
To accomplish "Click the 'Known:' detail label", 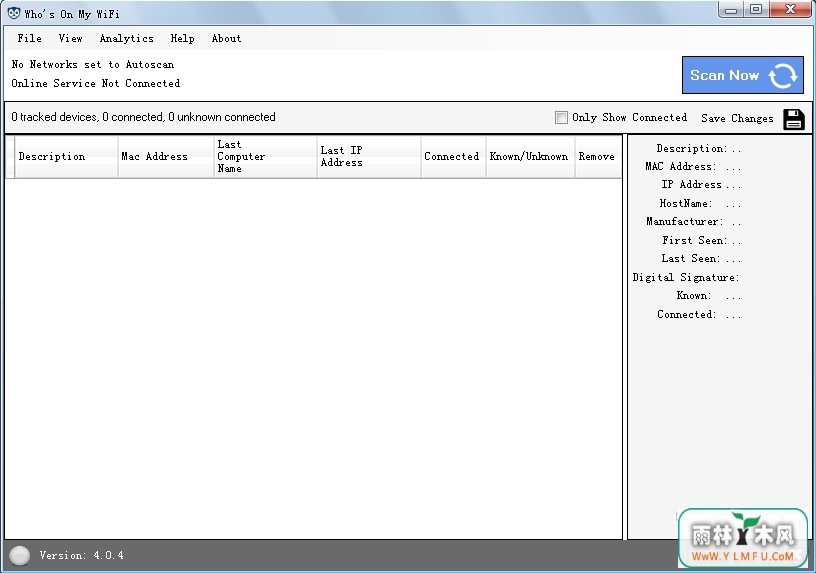I will point(694,296).
